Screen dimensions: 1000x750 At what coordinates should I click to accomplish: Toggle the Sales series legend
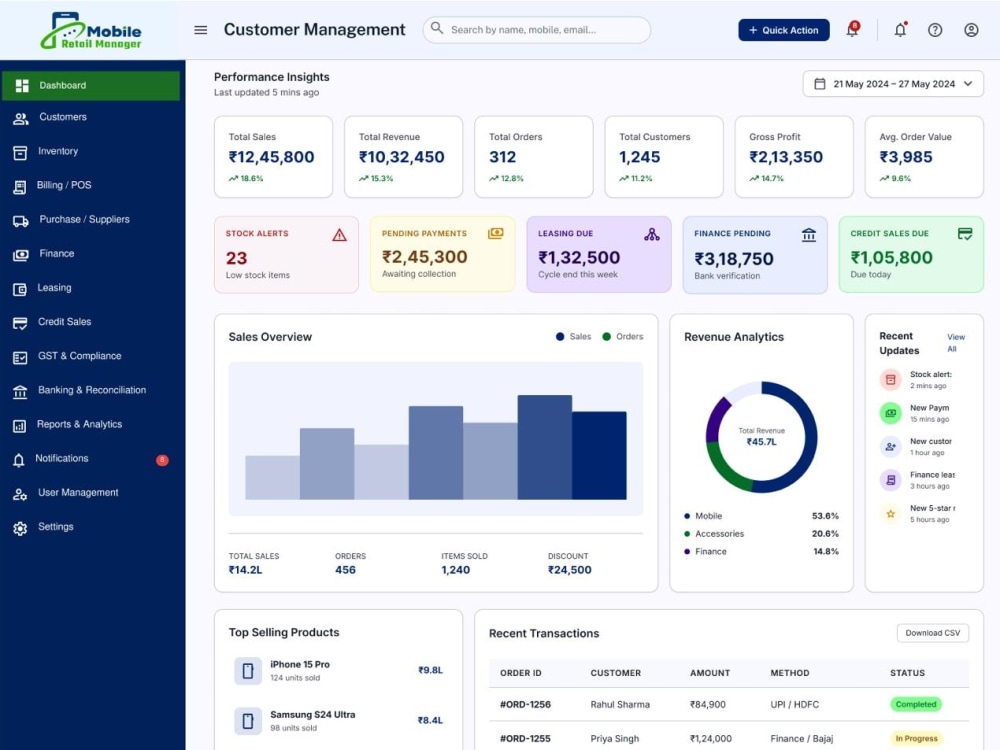click(x=573, y=336)
